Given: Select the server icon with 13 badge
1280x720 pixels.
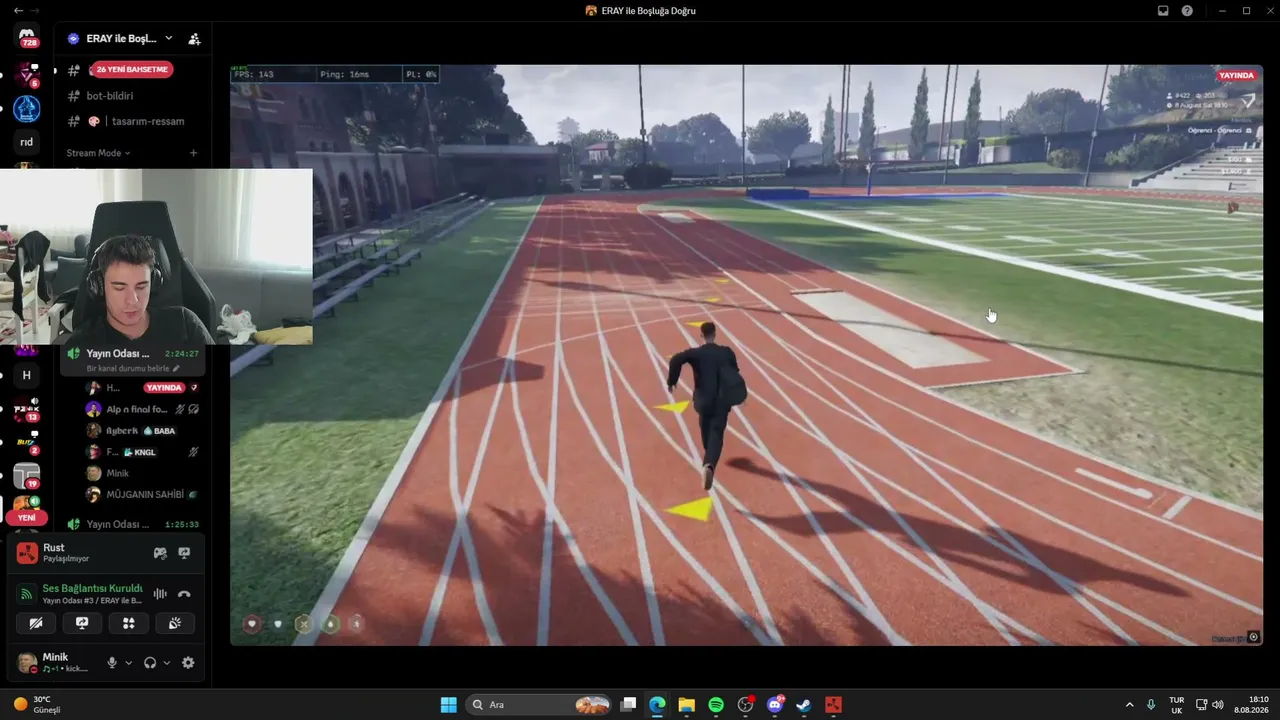Looking at the screenshot, I should tap(27, 409).
